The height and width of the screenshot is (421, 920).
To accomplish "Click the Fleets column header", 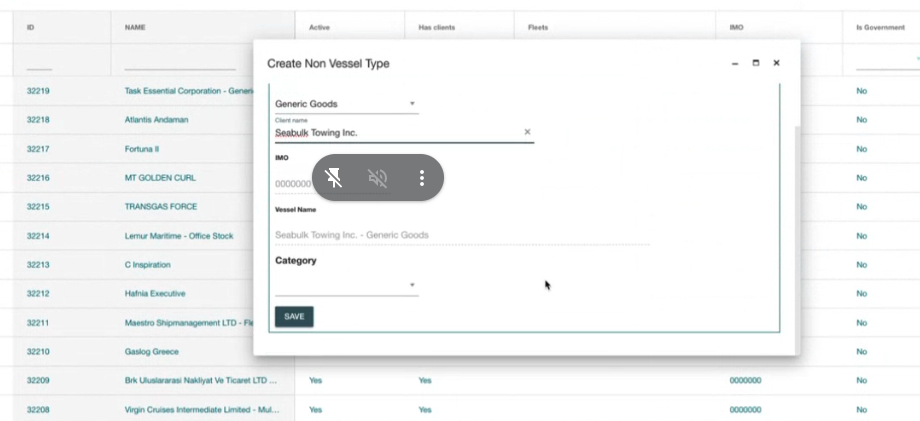I will pyautogui.click(x=537, y=28).
